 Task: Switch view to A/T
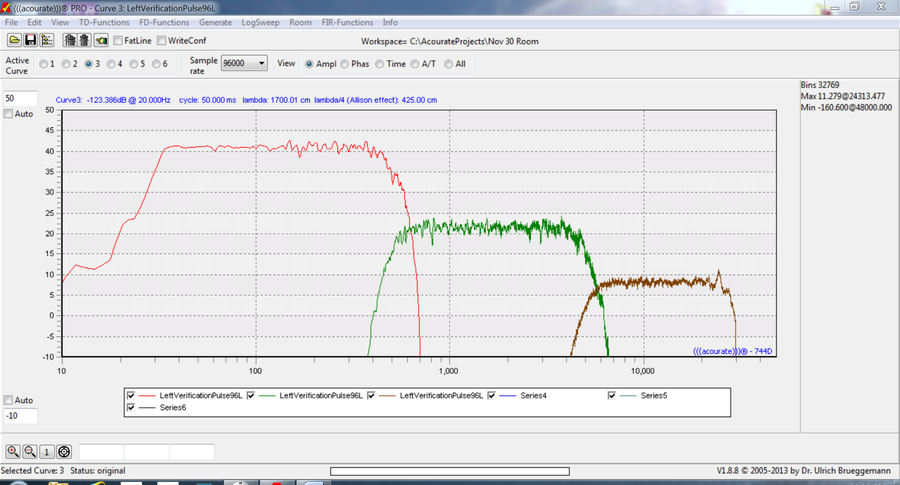point(415,64)
